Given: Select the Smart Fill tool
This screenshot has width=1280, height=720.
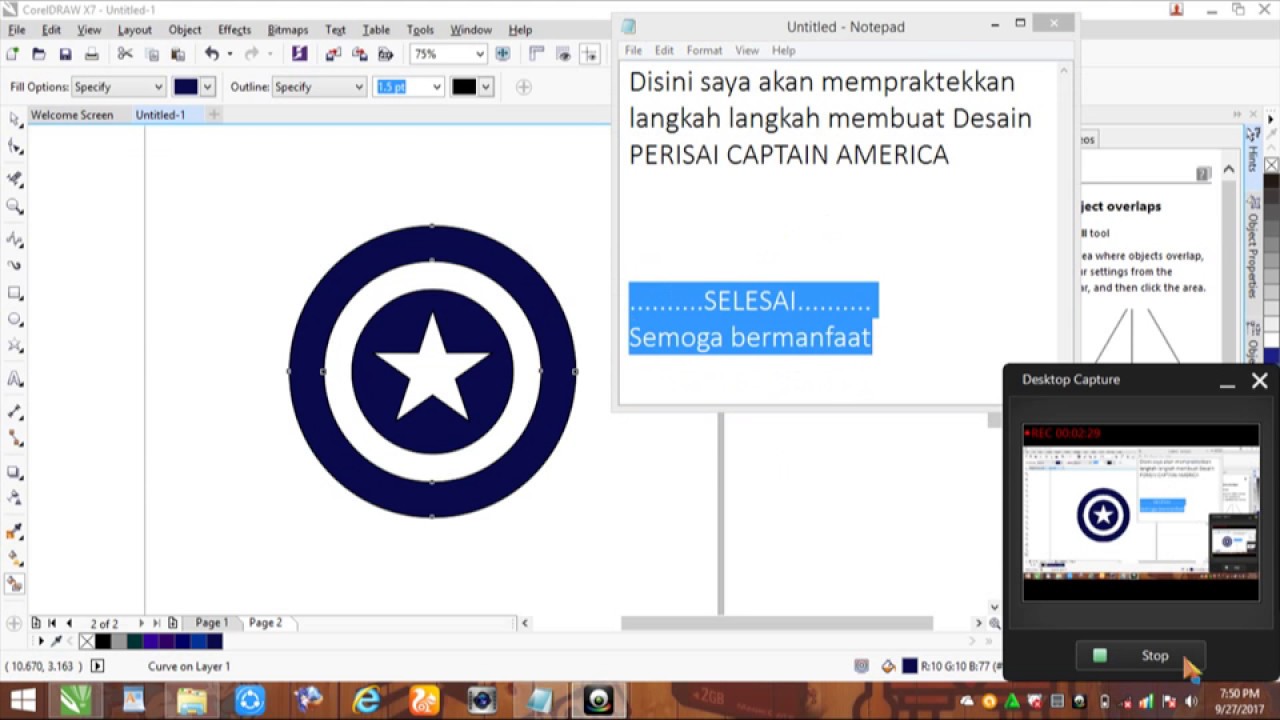Looking at the screenshot, I should (15, 584).
